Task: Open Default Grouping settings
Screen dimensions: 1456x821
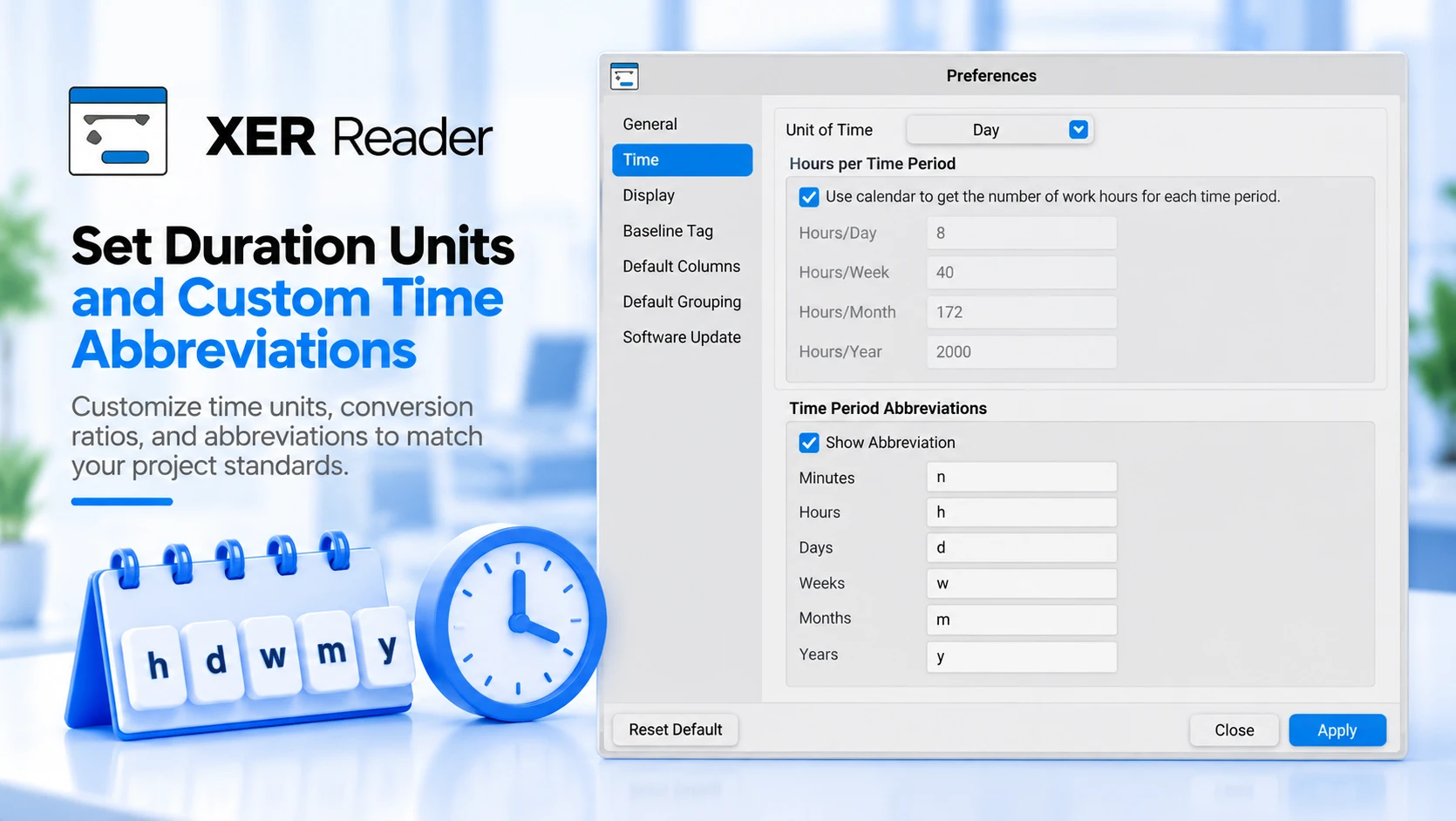Action: point(682,302)
